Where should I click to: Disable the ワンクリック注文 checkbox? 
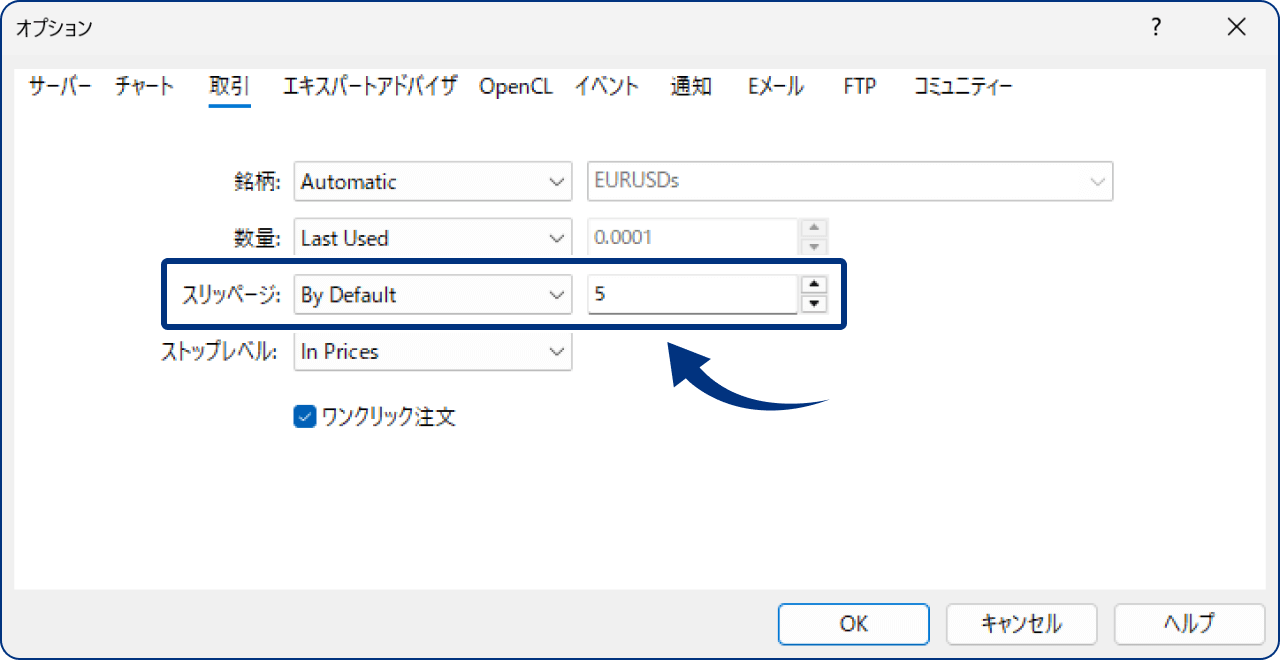tap(304, 417)
